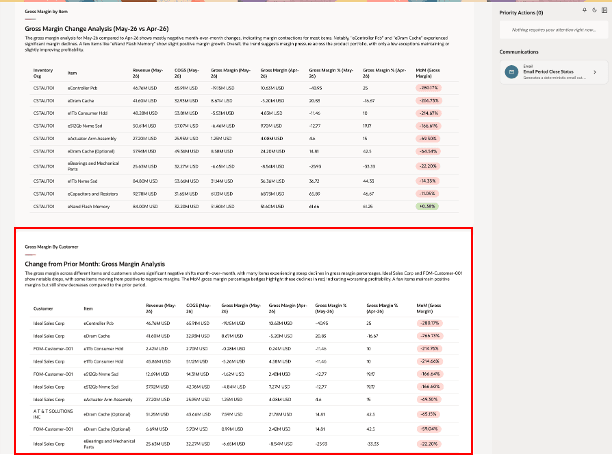This screenshot has width=612, height=455.
Task: Click the Item column header in the by-customer table
Action: [x=88, y=308]
